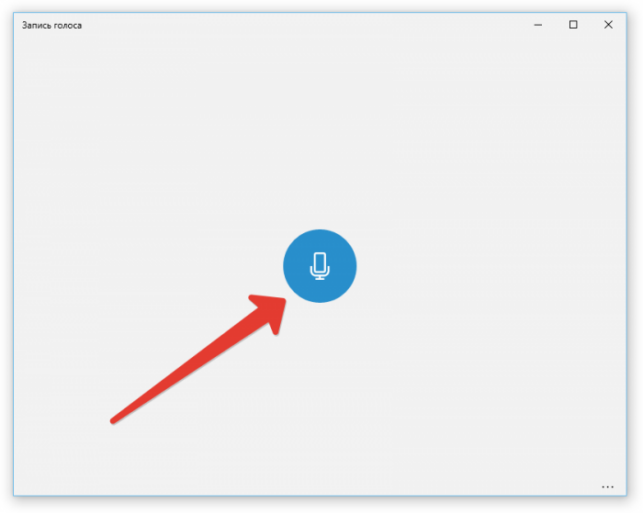
Task: Click the red arrow's head near the microphone
Action: tap(271, 310)
